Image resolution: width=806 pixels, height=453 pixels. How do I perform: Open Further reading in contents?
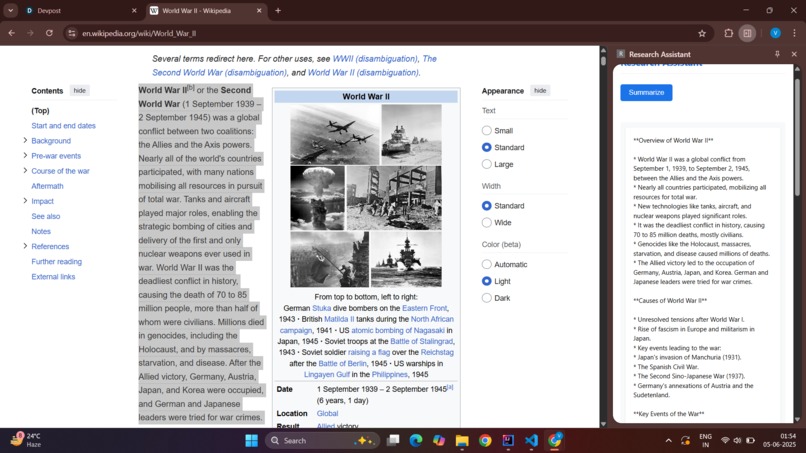point(57,262)
